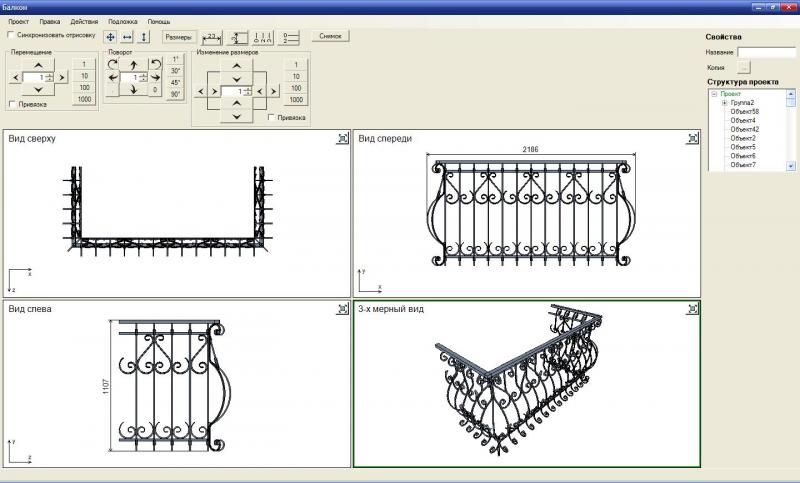Screen dimensions: 800x483
Task: Enable Синхронизовать отрисовку checkbox
Action: 11,35
